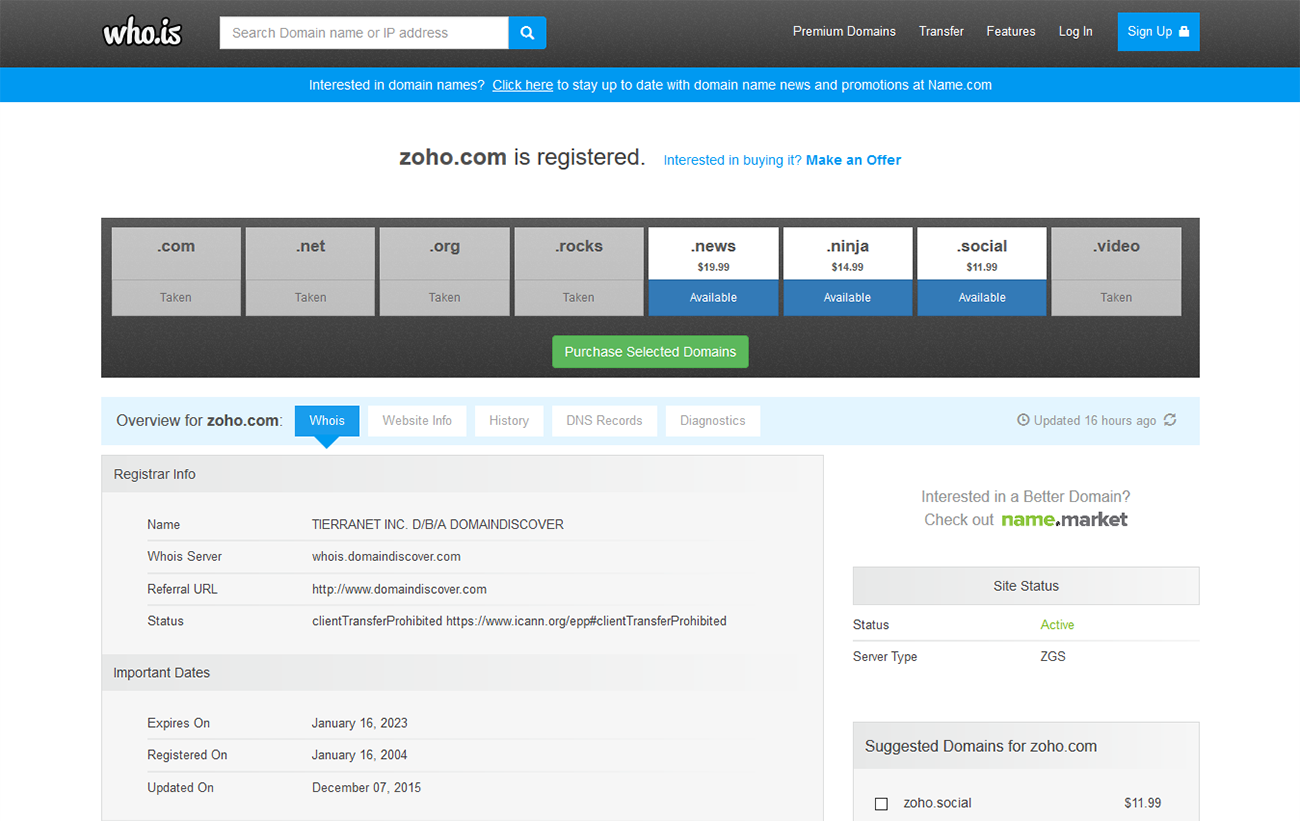The height and width of the screenshot is (821, 1300).
Task: Click the TIERRANET INC. D/B/A DOMAINDISCOVER name
Action: (438, 525)
